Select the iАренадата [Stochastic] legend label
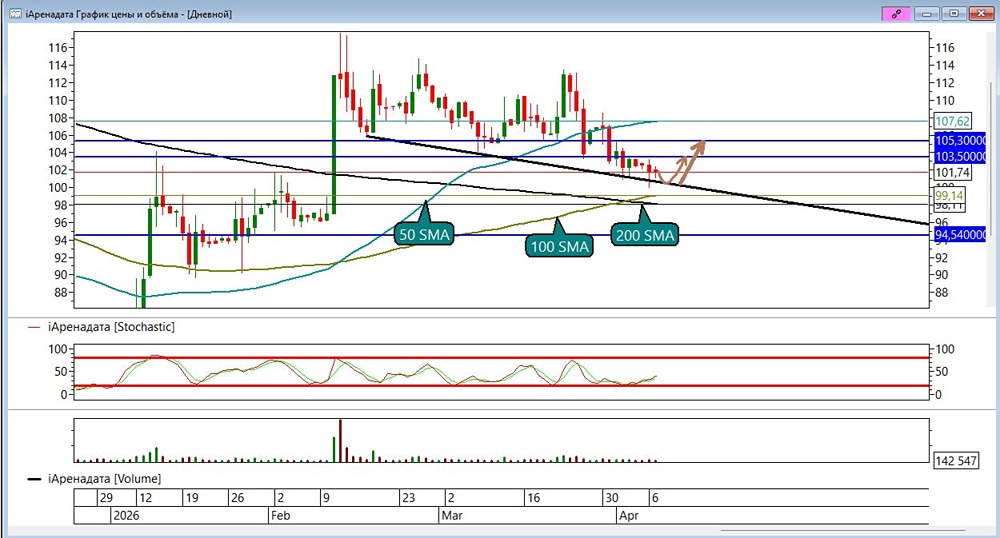1000x538 pixels. coord(111,327)
